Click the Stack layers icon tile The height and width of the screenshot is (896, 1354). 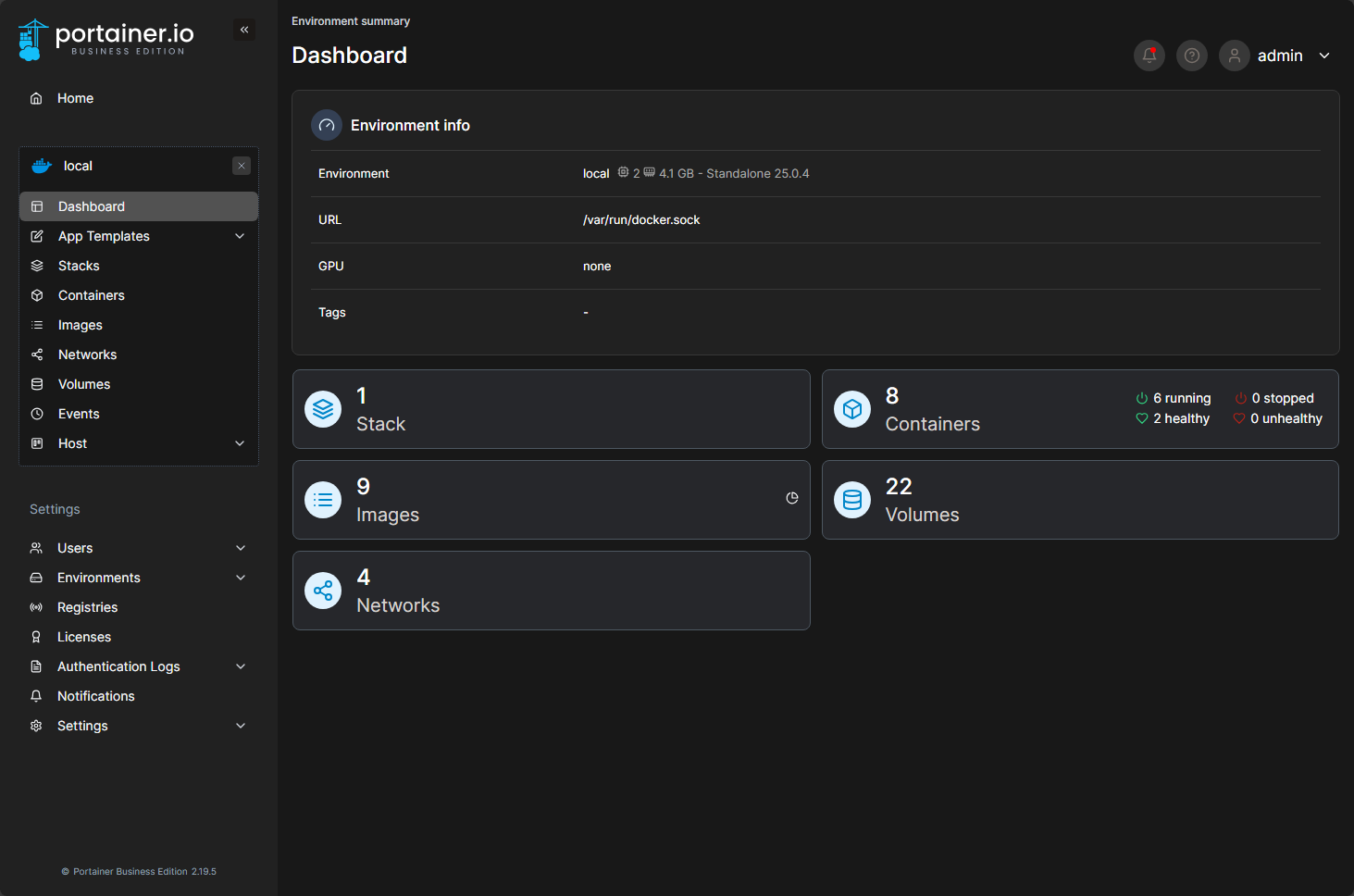[x=323, y=409]
